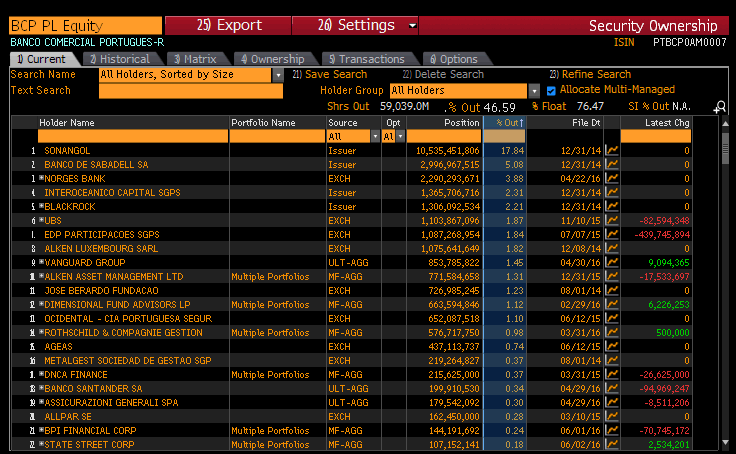The image size is (736, 454).
Task: Open chart icon for METALGEST SOCIEDAD row
Action: [x=612, y=361]
